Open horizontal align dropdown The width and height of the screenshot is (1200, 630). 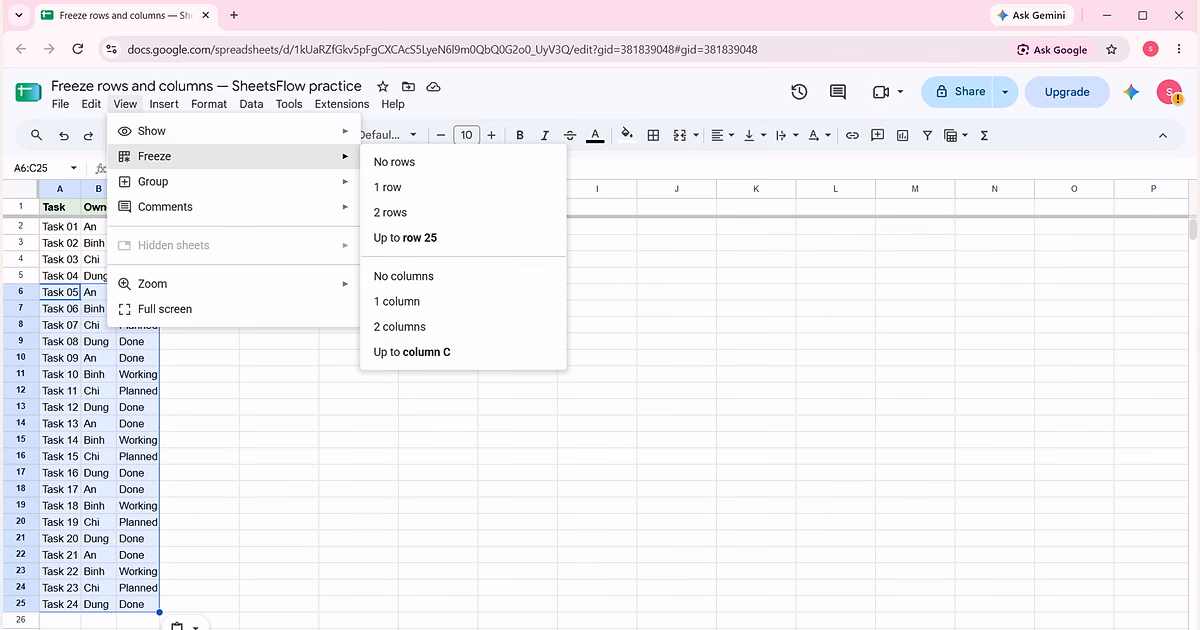click(722, 135)
